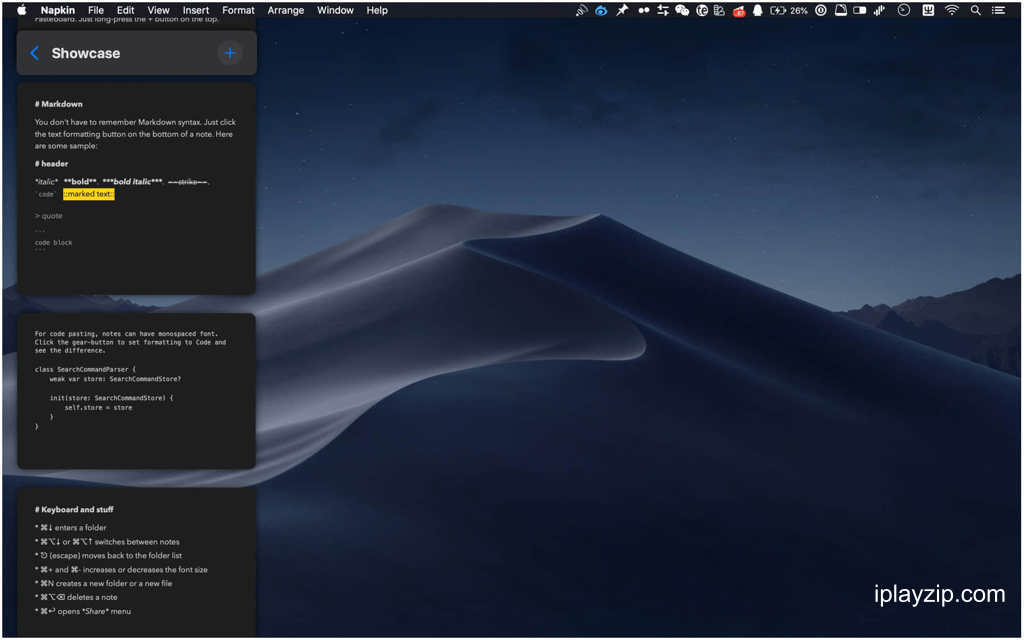
Task: Open the Insert menu
Action: coord(196,10)
